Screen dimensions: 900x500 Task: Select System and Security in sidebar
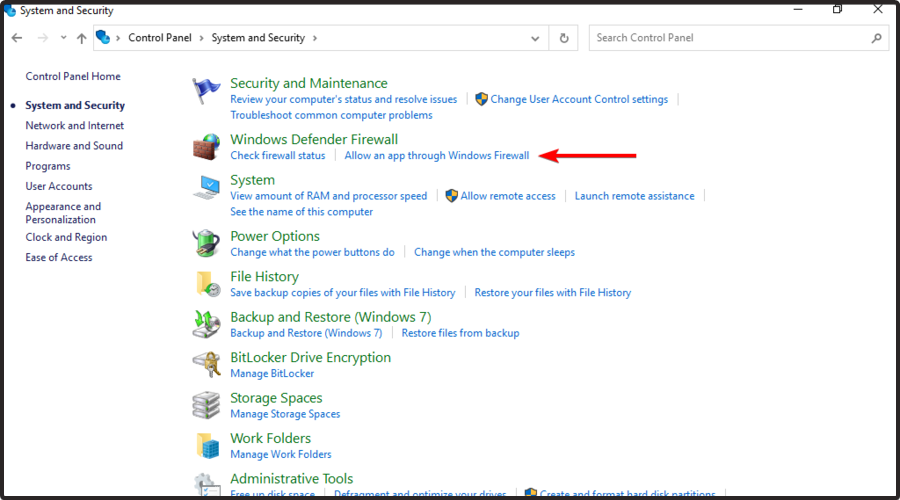75,105
